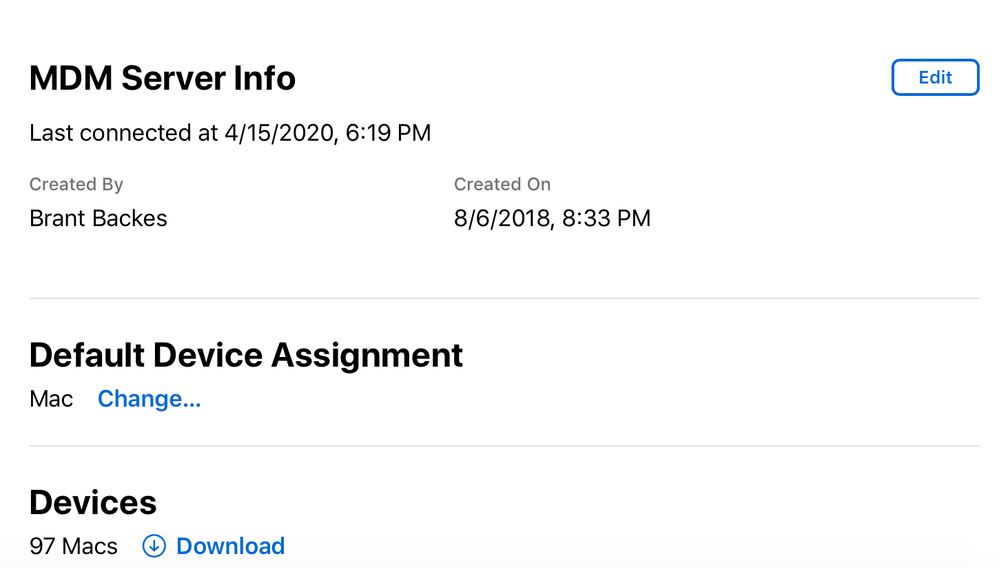Click the Edit button for MDM server
Screen dimensions: 999x568
click(x=935, y=78)
